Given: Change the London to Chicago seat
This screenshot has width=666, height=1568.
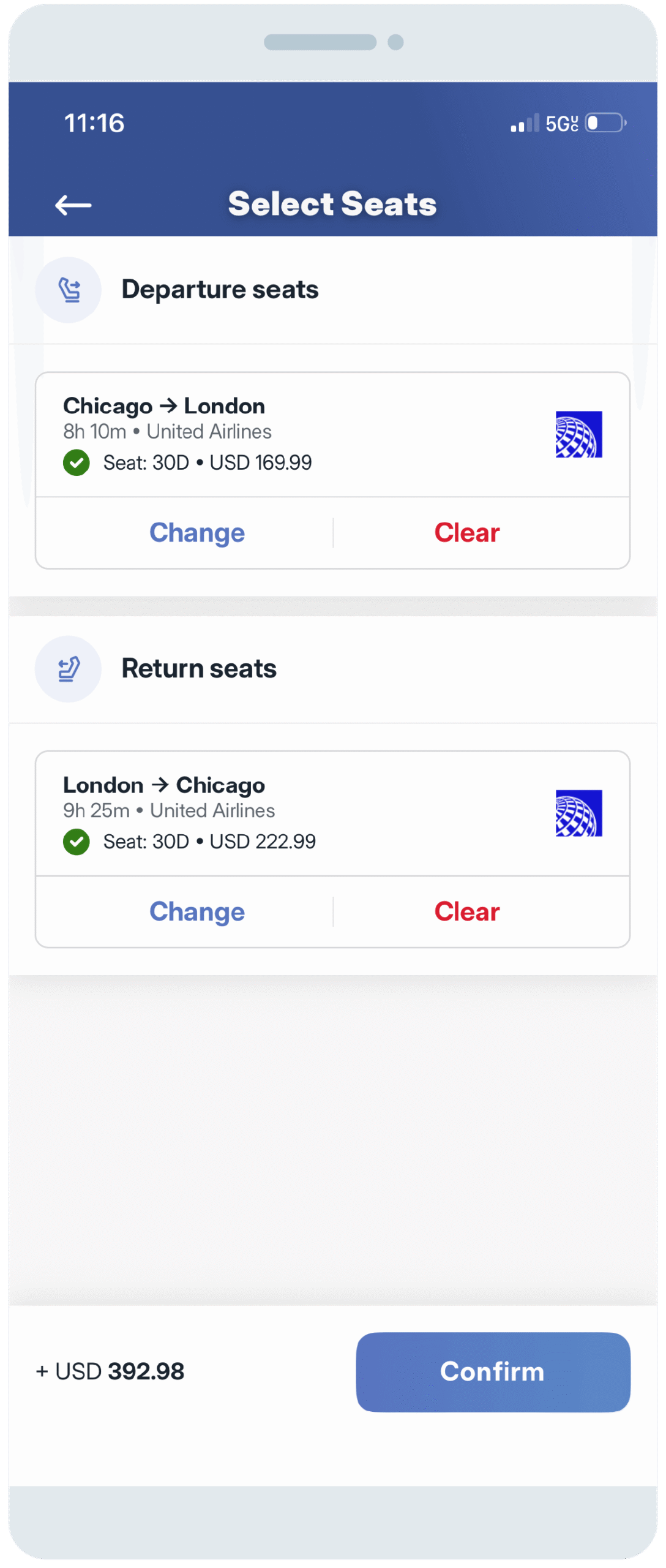Looking at the screenshot, I should (x=197, y=912).
